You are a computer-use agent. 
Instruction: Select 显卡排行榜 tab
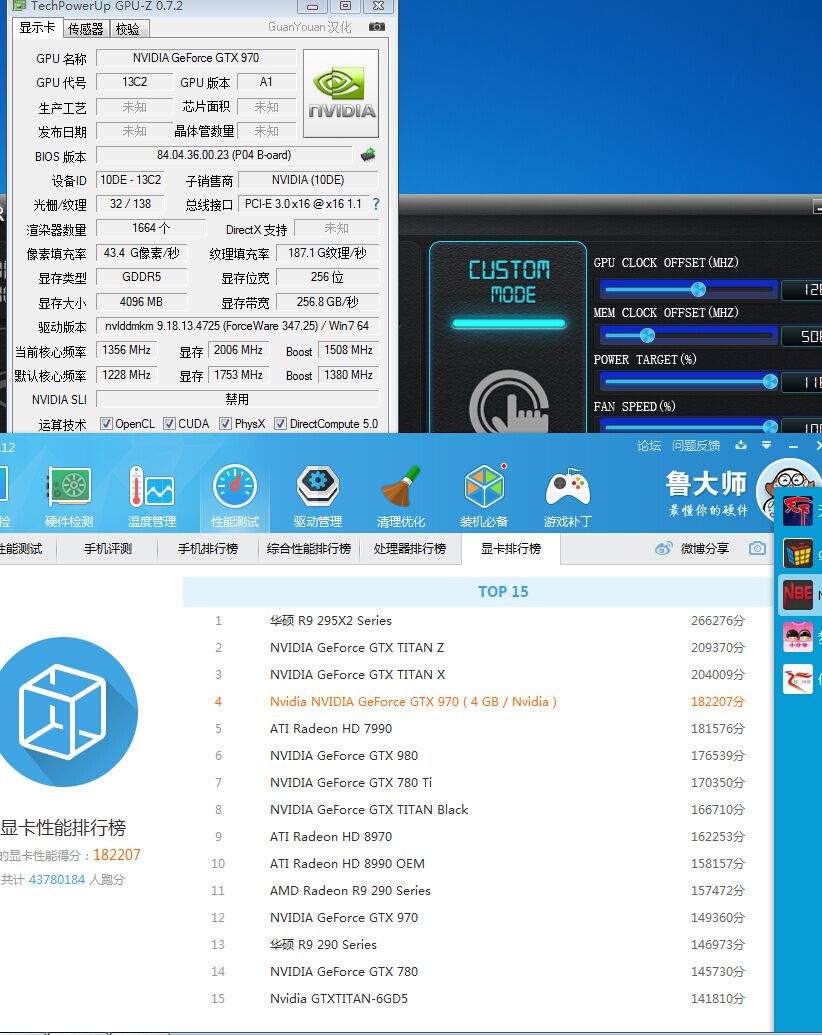[511, 549]
